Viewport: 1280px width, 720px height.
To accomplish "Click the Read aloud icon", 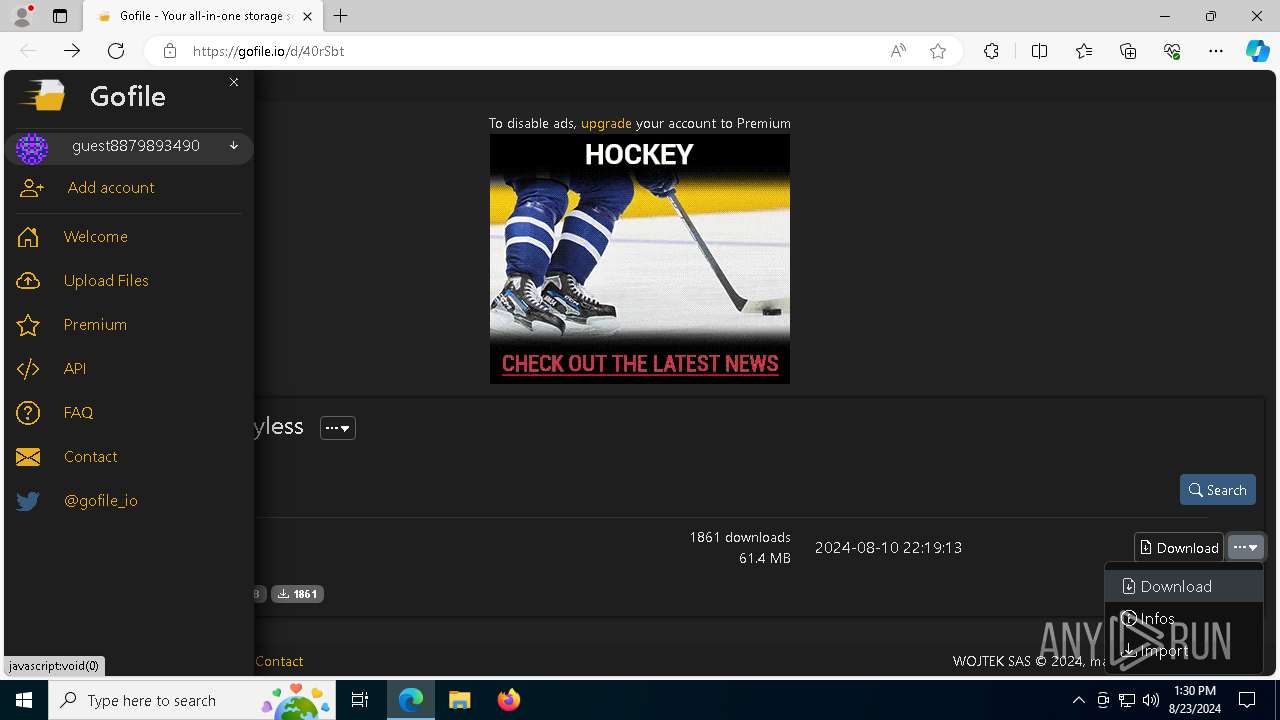I will click(898, 51).
